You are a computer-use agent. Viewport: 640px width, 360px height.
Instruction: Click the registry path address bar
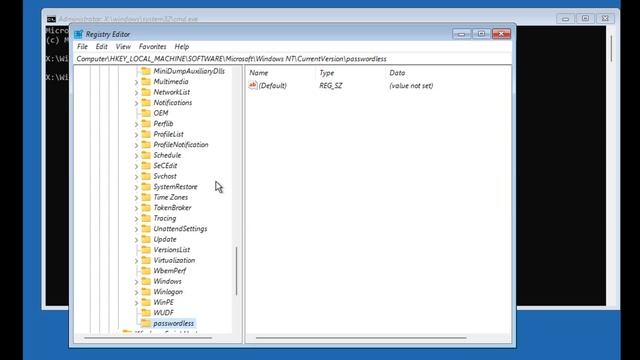tap(293, 59)
